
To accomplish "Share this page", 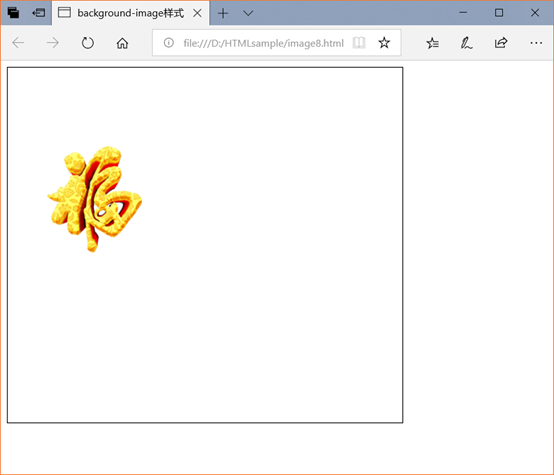I will tap(501, 43).
